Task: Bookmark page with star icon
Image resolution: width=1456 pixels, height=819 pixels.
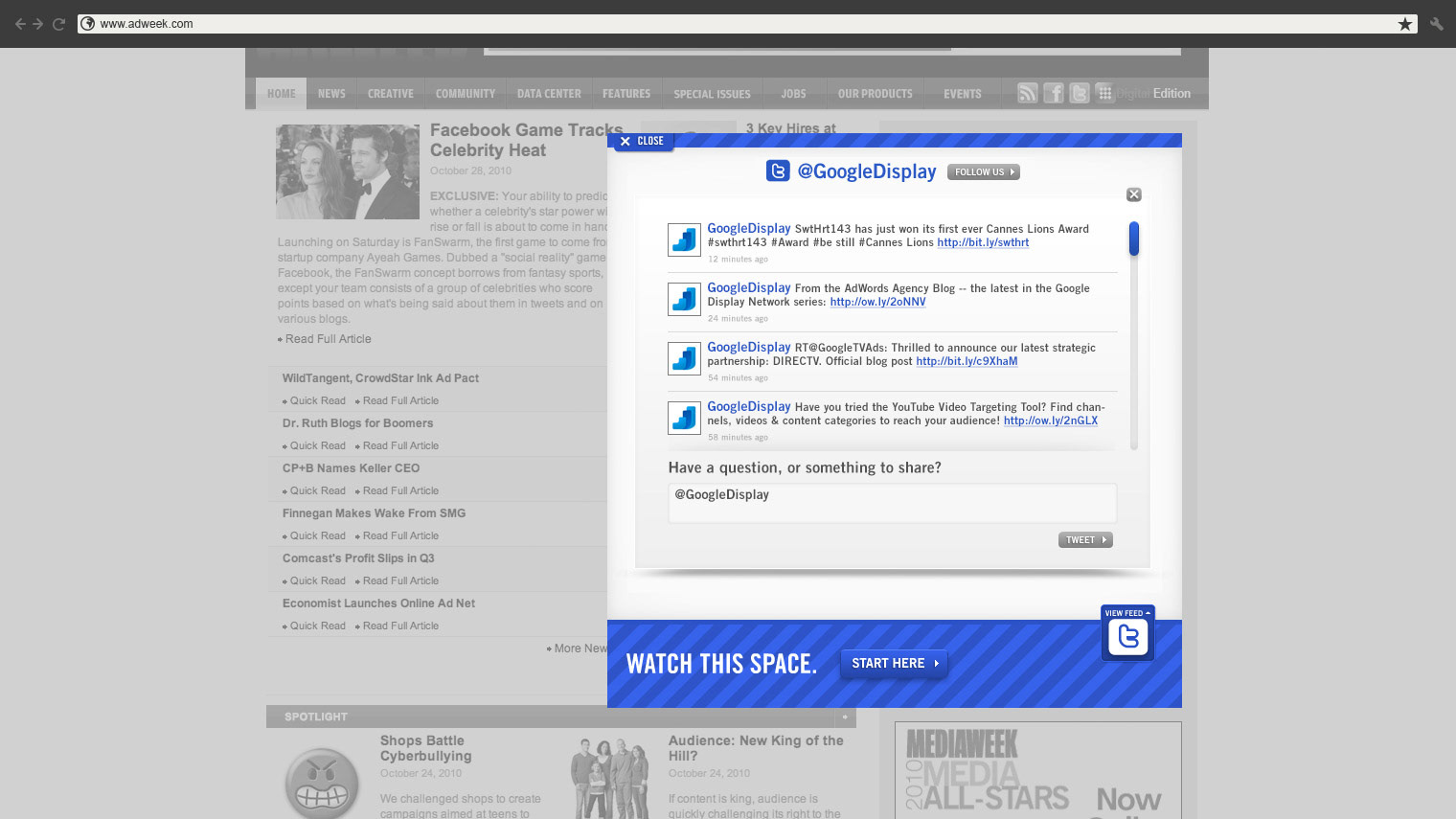Action: tap(1405, 24)
